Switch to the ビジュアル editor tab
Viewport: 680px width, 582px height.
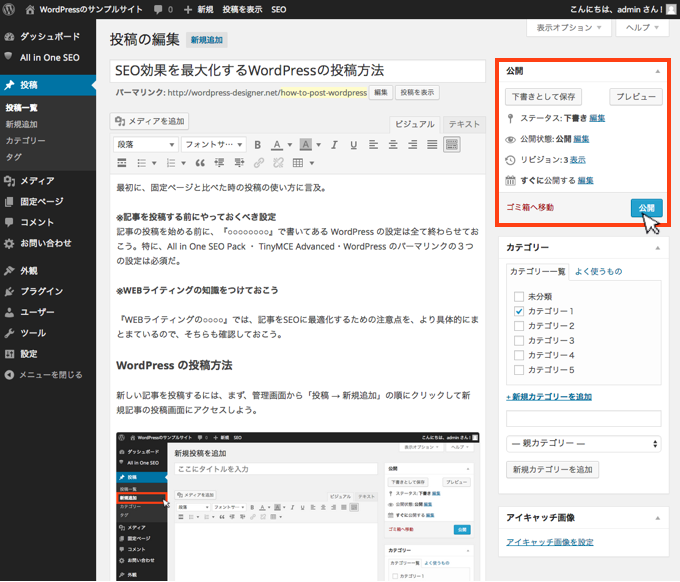pos(415,124)
